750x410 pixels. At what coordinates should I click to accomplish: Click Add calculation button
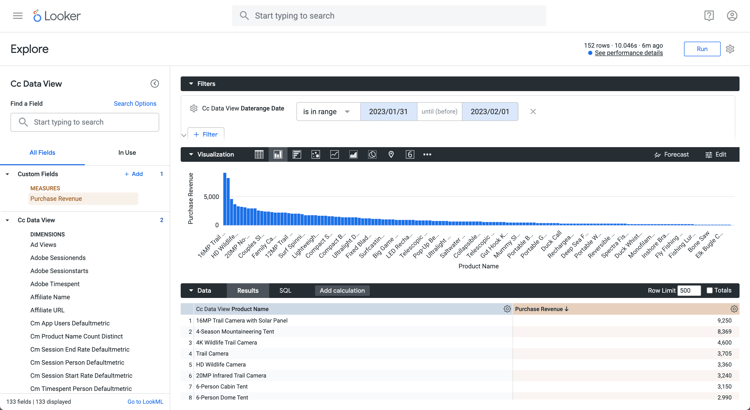[342, 290]
